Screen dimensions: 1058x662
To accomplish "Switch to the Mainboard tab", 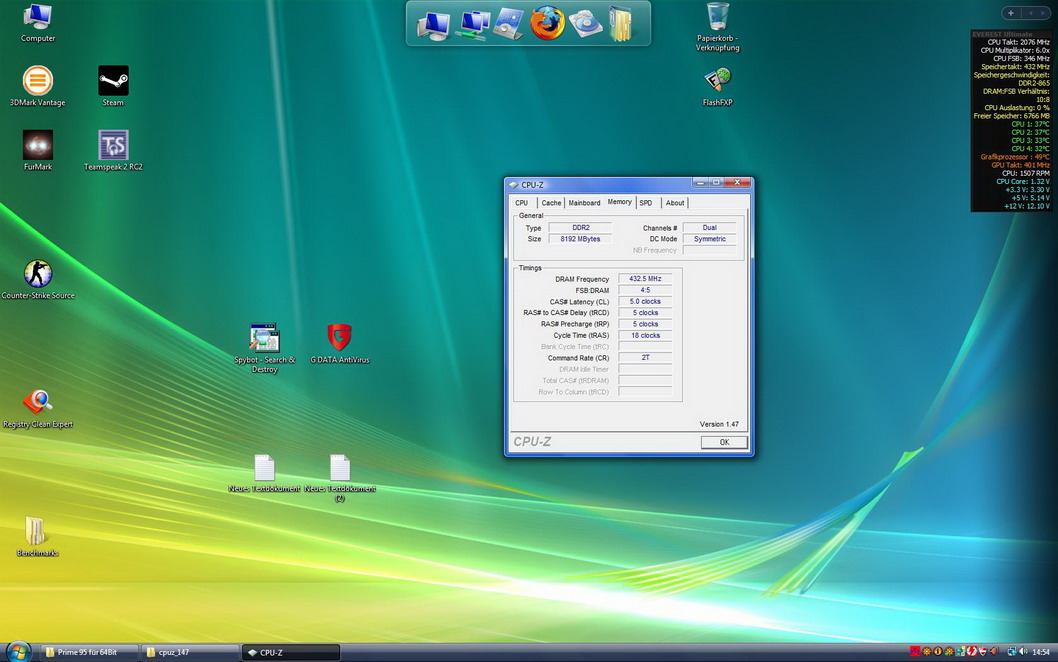I will (x=584, y=203).
